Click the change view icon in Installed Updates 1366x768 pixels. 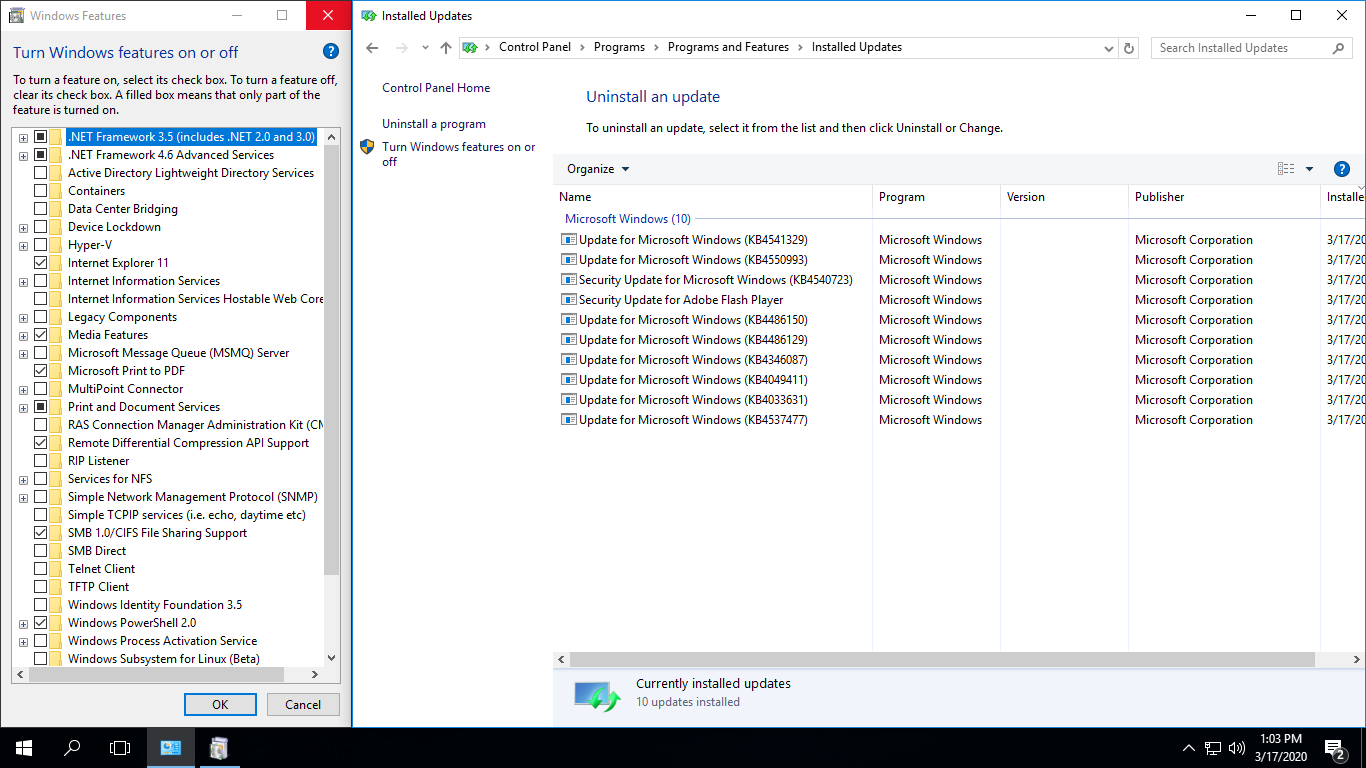point(1286,169)
